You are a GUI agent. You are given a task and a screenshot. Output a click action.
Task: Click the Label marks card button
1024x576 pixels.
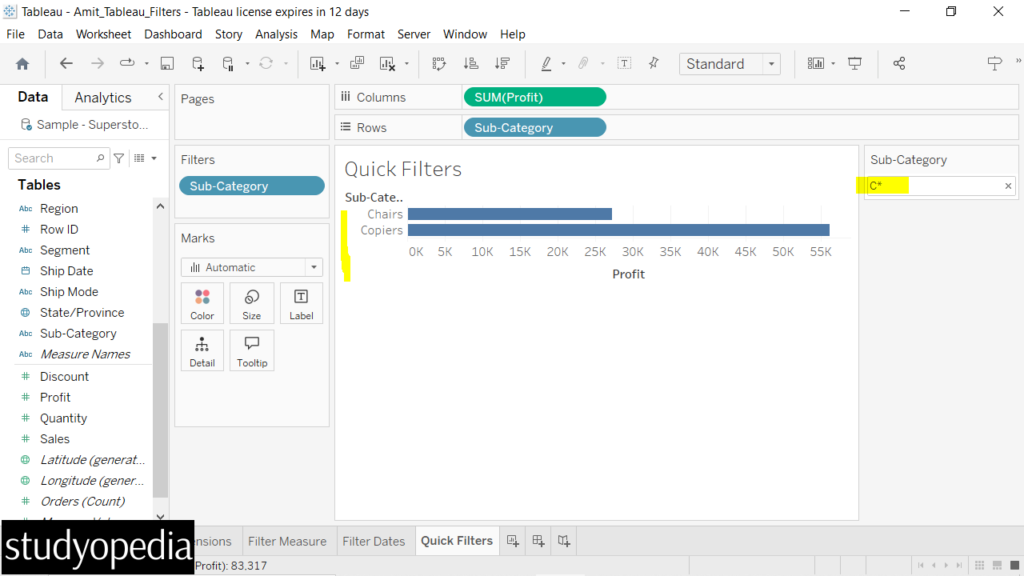pos(301,304)
